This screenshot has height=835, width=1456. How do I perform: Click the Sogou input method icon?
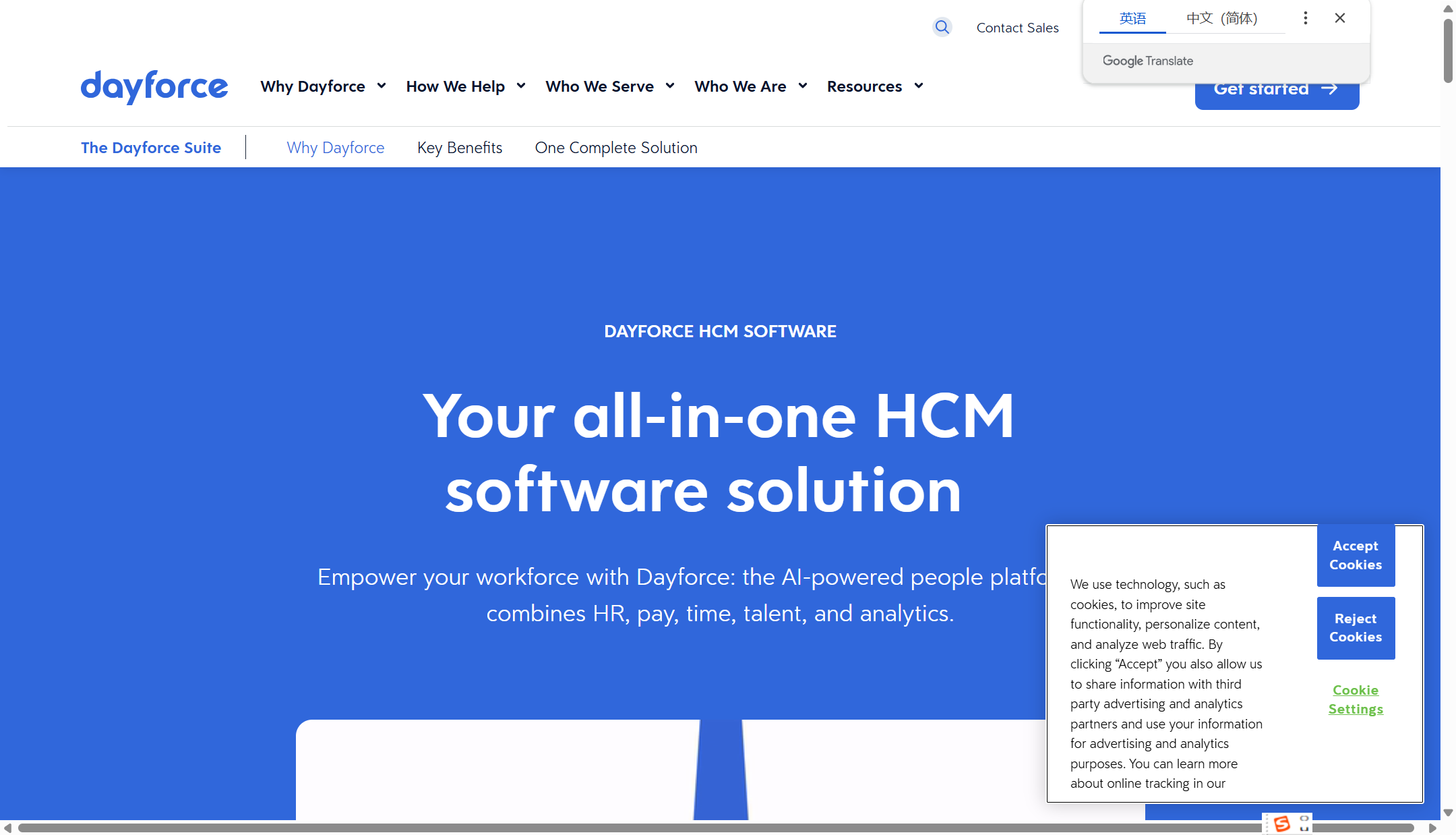click(x=1281, y=824)
